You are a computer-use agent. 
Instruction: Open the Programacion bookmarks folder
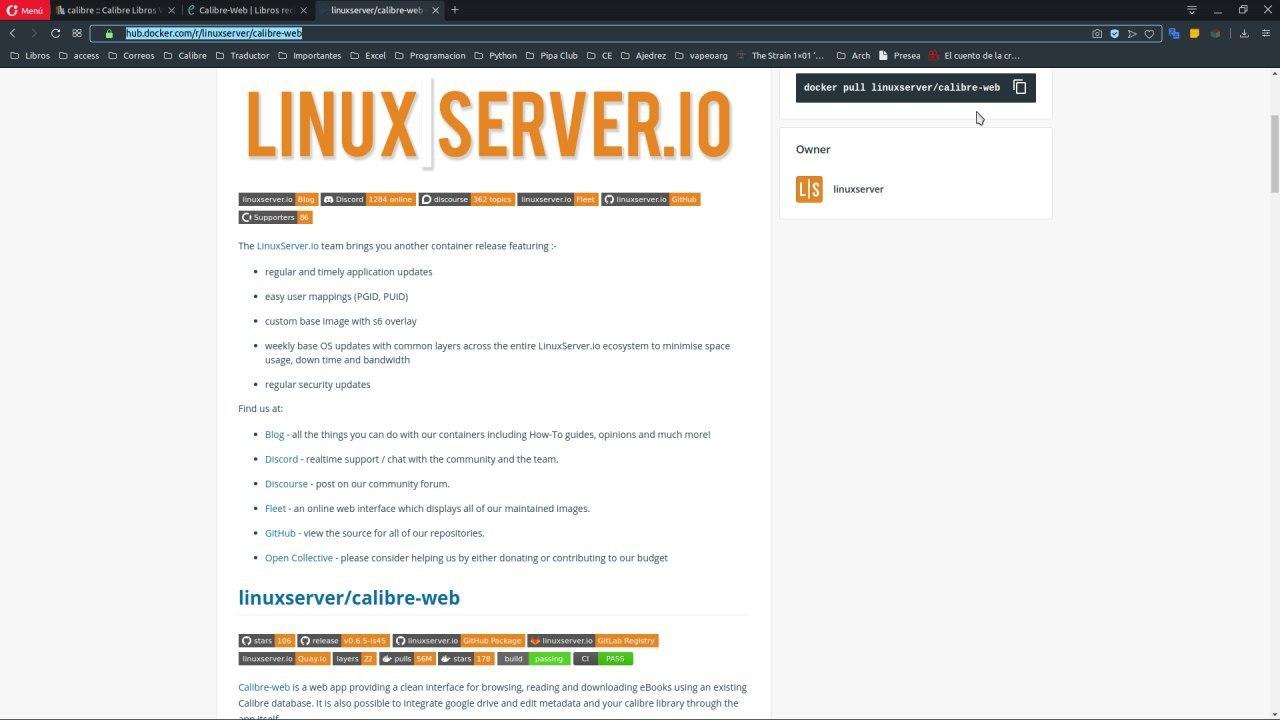[x=430, y=56]
